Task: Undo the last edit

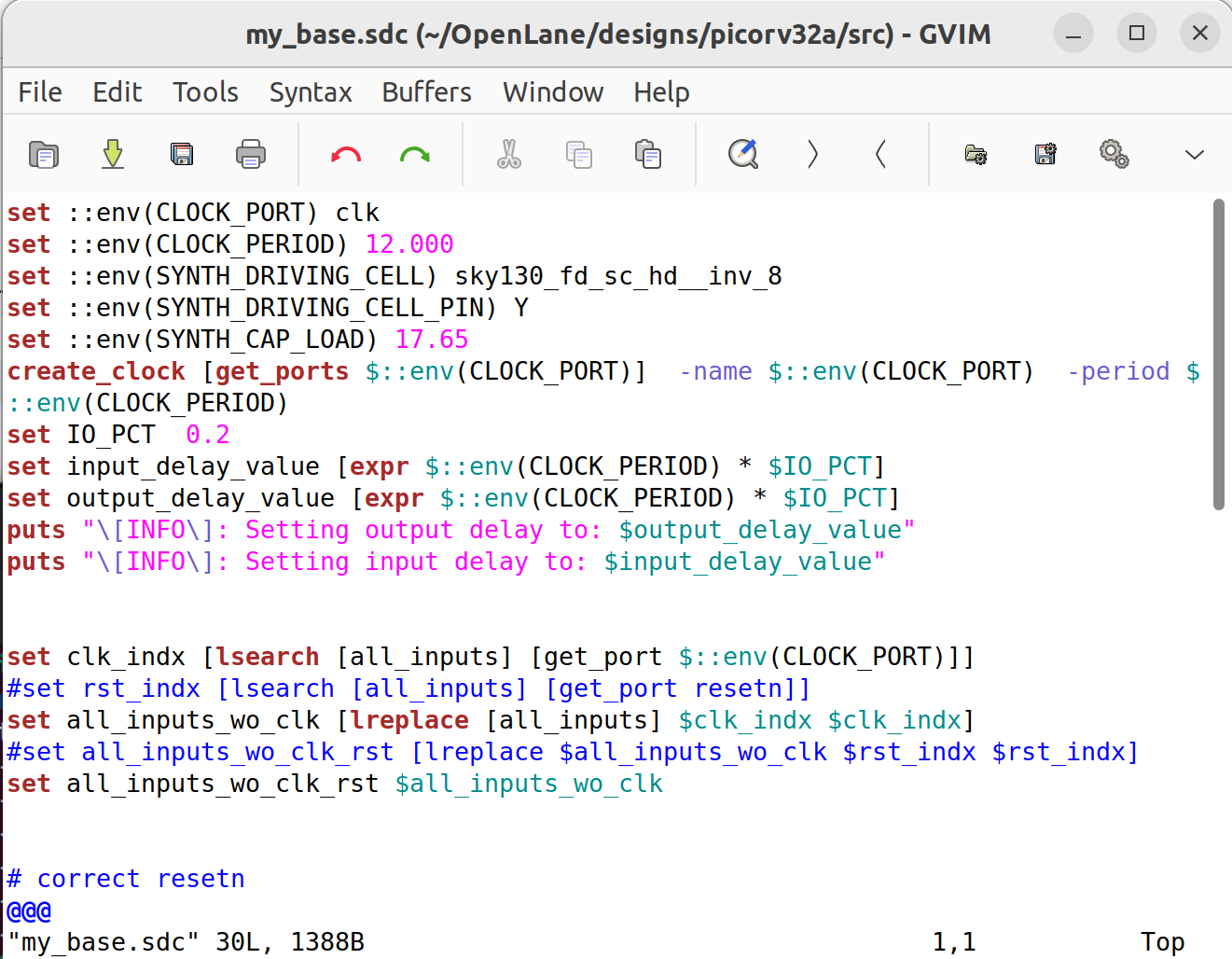Action: (345, 154)
